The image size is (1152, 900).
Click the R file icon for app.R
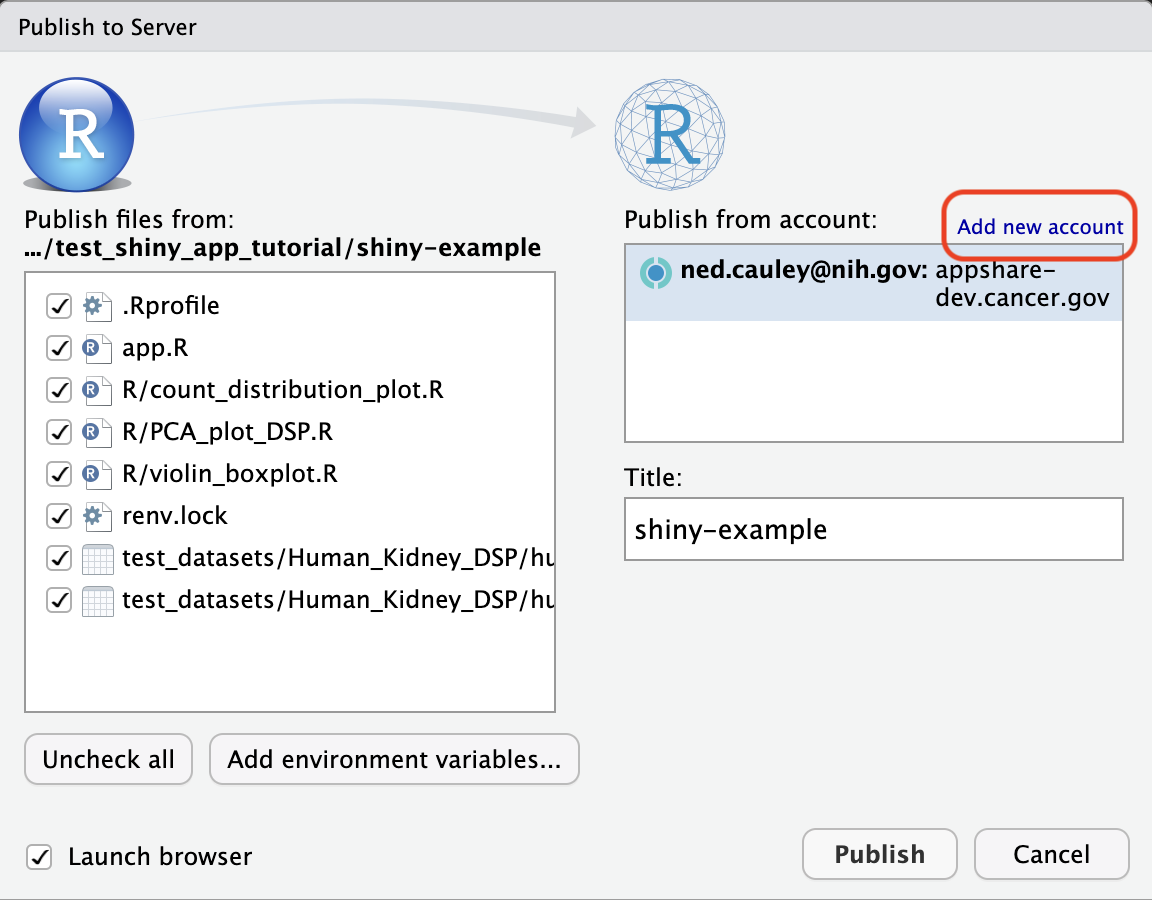click(x=95, y=348)
